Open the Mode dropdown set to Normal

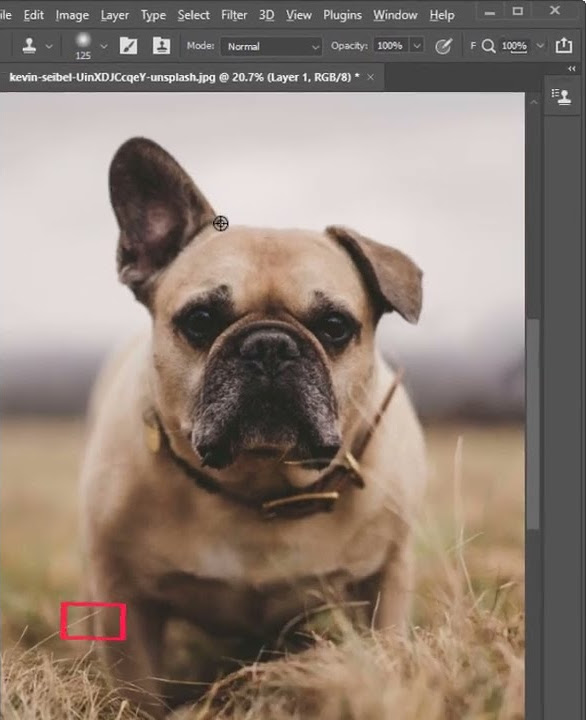(x=271, y=46)
